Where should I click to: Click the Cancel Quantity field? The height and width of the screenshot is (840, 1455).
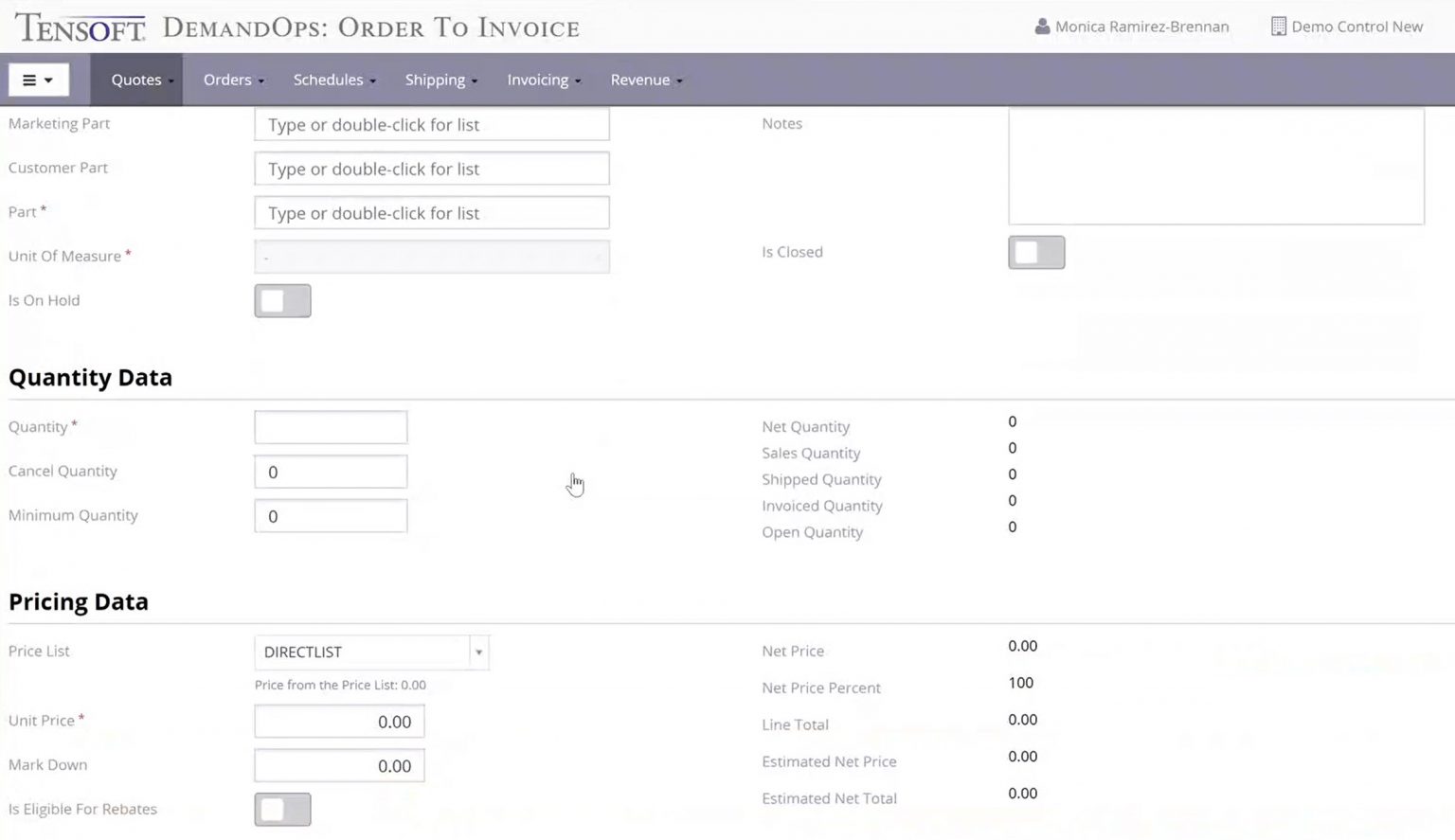tap(330, 471)
